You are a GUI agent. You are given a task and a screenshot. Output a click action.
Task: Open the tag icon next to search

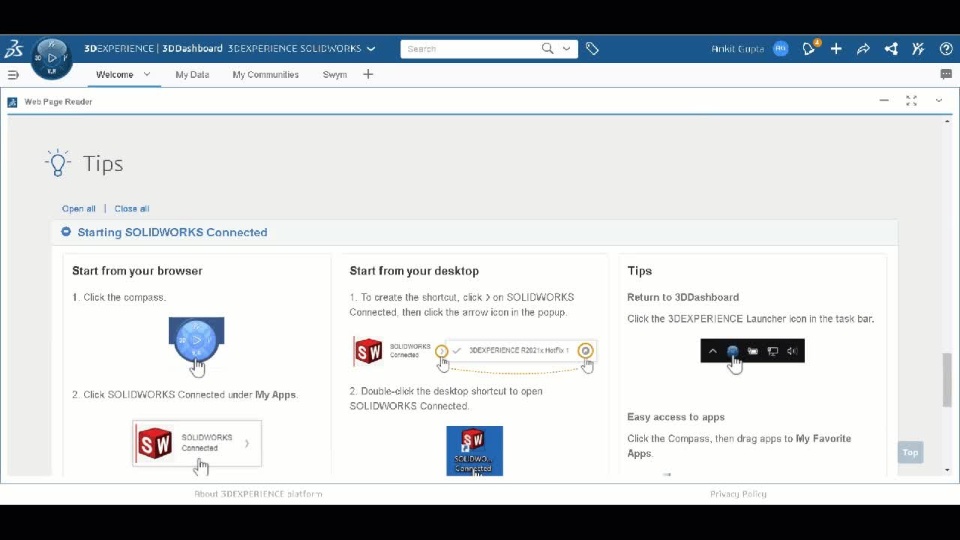click(x=592, y=48)
